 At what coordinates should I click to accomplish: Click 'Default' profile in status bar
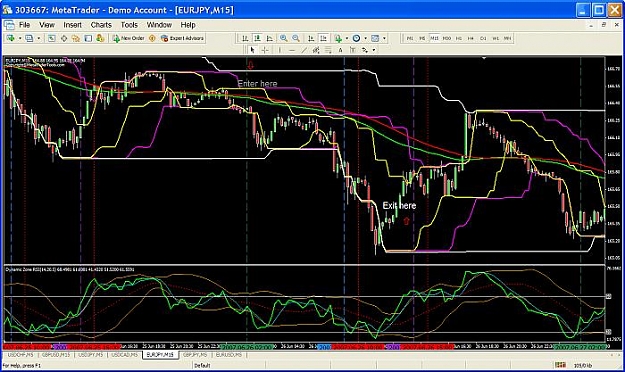202,365
